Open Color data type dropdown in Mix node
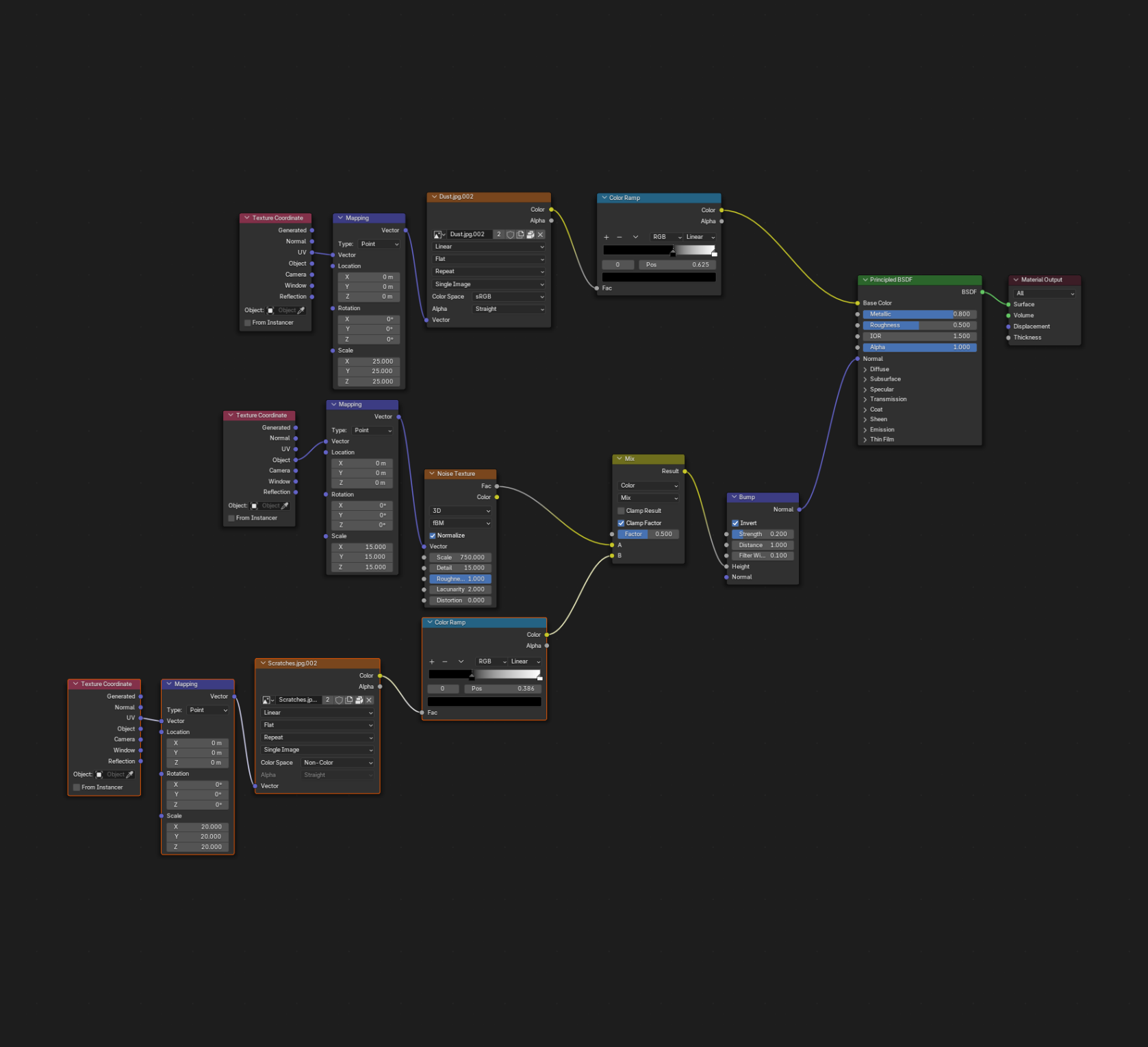 (648, 485)
